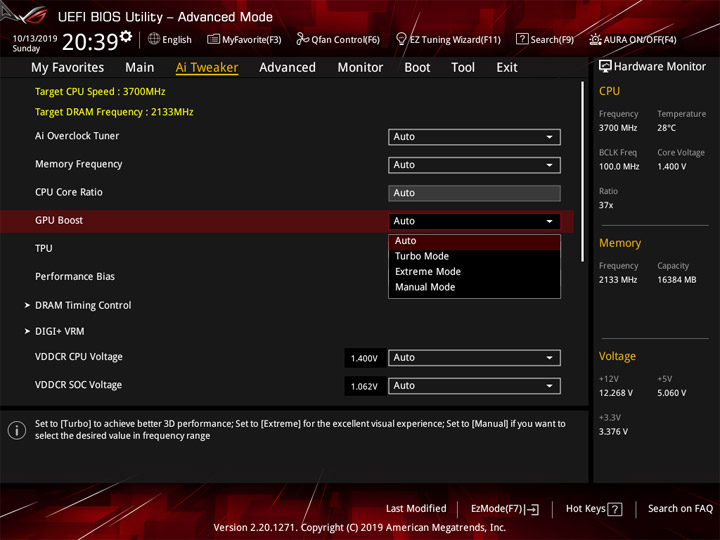Choose Extreme Mode for GPU Boost
720x540 pixels.
[474, 272]
